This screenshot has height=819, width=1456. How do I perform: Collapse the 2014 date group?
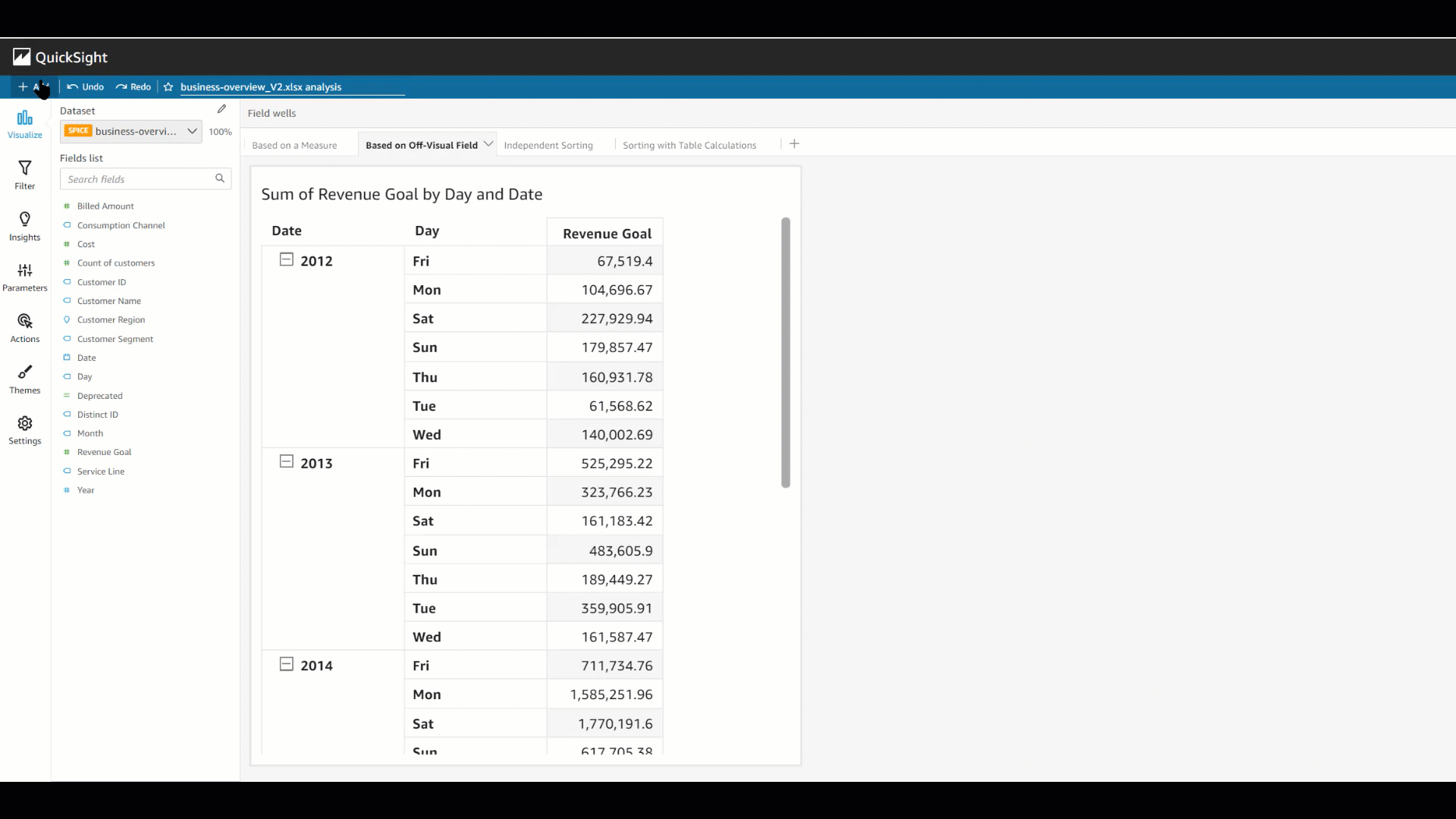(x=287, y=664)
